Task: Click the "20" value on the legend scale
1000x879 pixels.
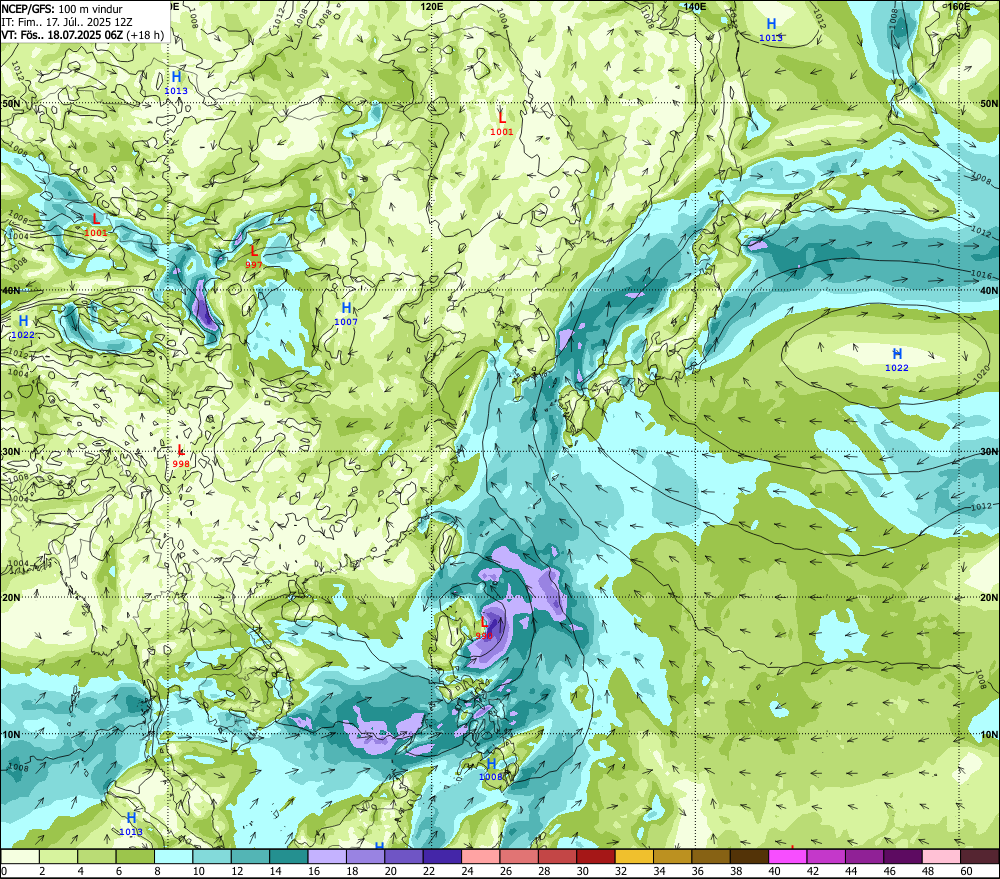Action: point(390,871)
